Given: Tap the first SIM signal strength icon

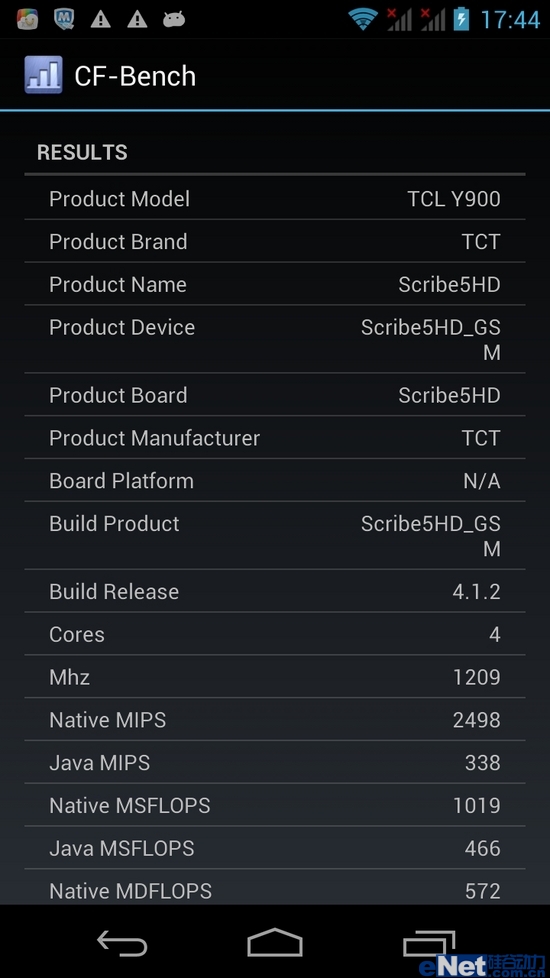Looking at the screenshot, I should click(x=399, y=19).
